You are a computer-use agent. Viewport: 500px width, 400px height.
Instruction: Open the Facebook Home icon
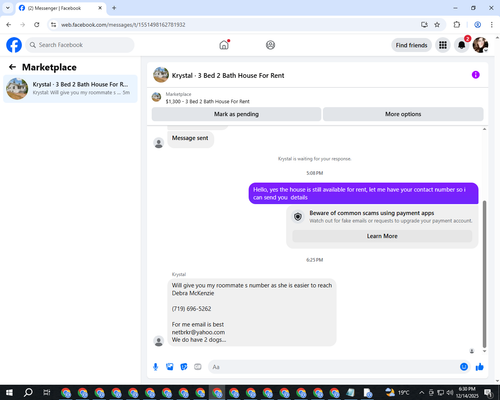coord(224,45)
